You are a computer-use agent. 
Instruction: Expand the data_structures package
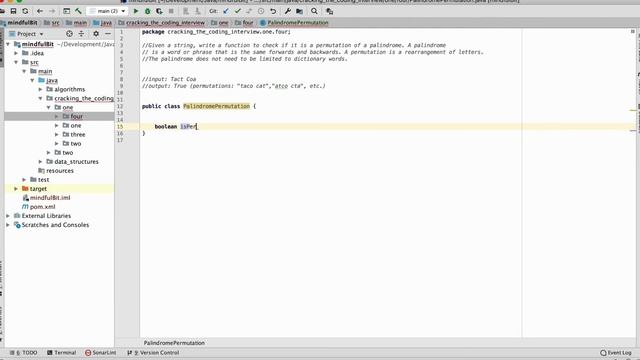tap(40, 162)
